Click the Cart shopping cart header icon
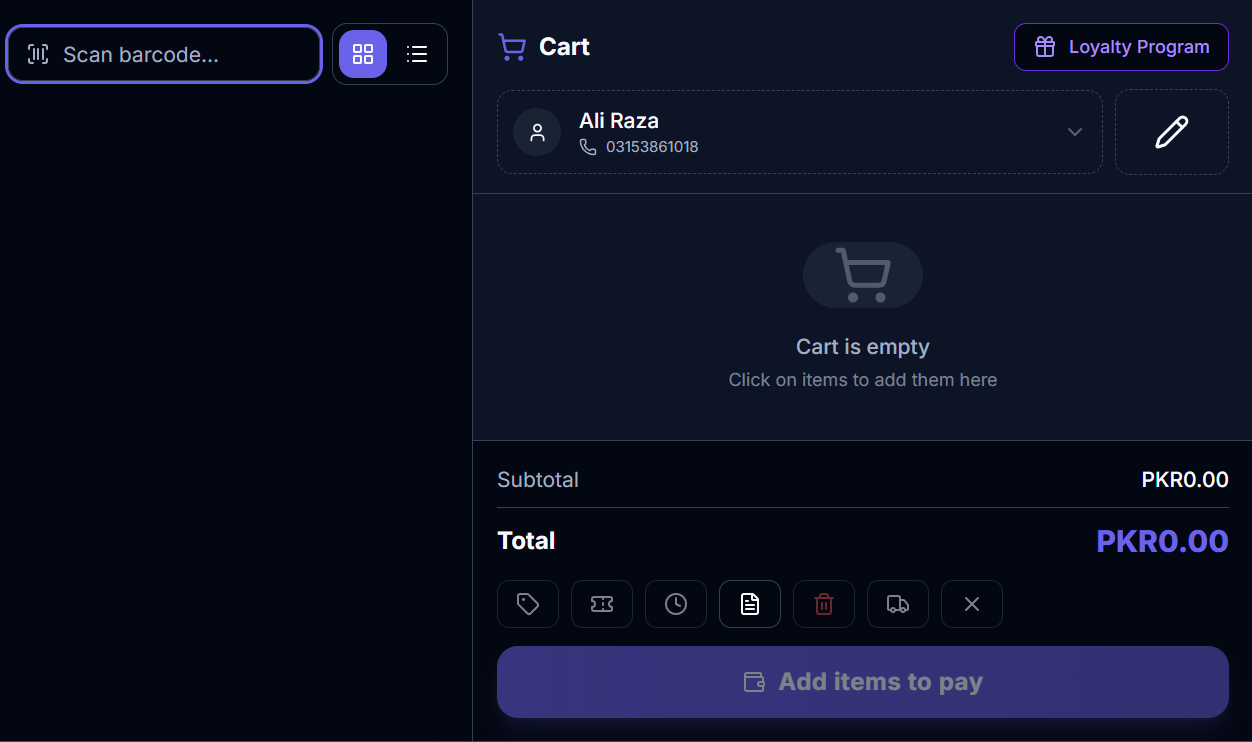This screenshot has width=1252, height=742. pyautogui.click(x=512, y=47)
